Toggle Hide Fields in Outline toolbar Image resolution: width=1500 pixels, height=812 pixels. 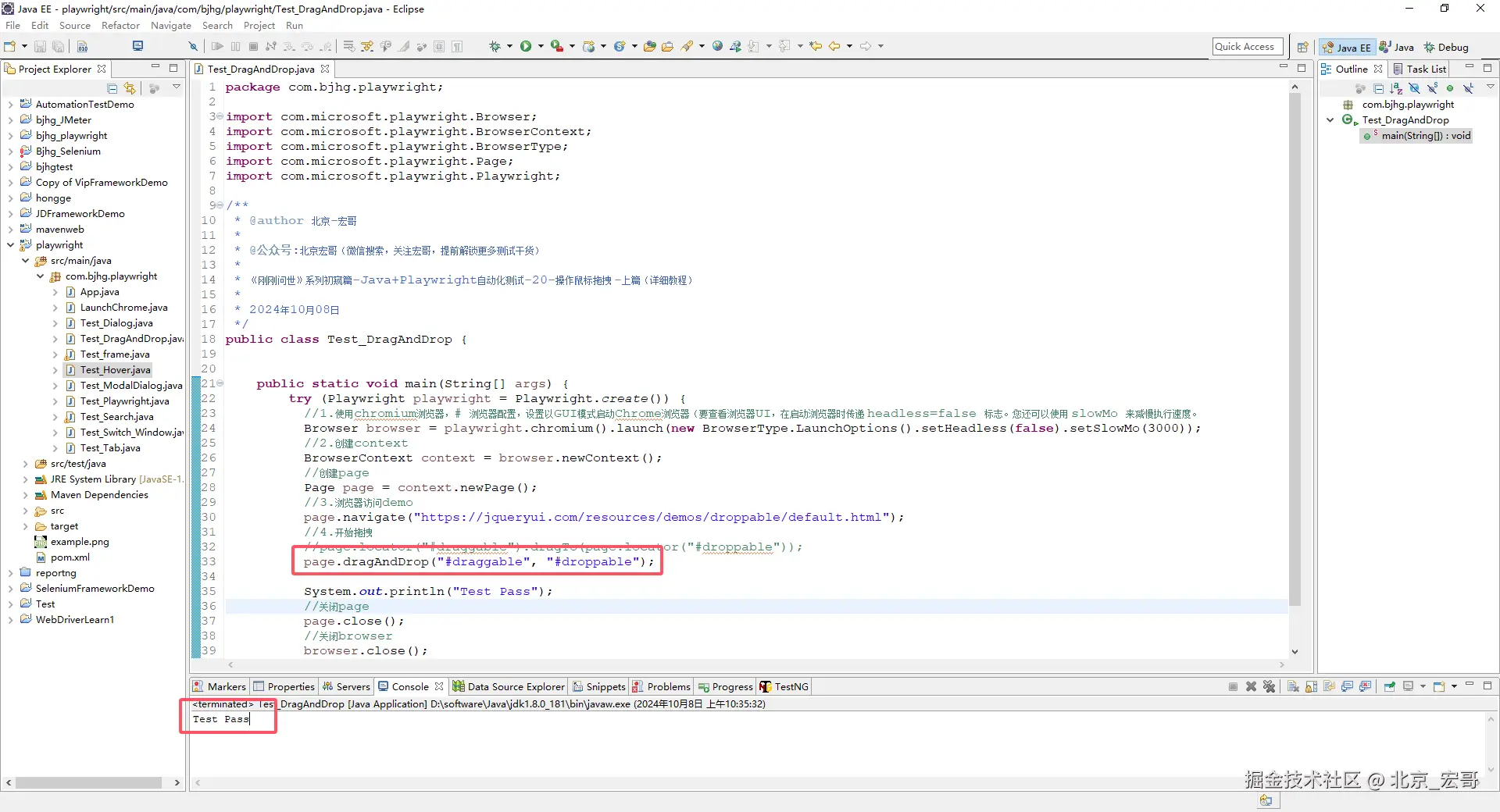[1414, 88]
